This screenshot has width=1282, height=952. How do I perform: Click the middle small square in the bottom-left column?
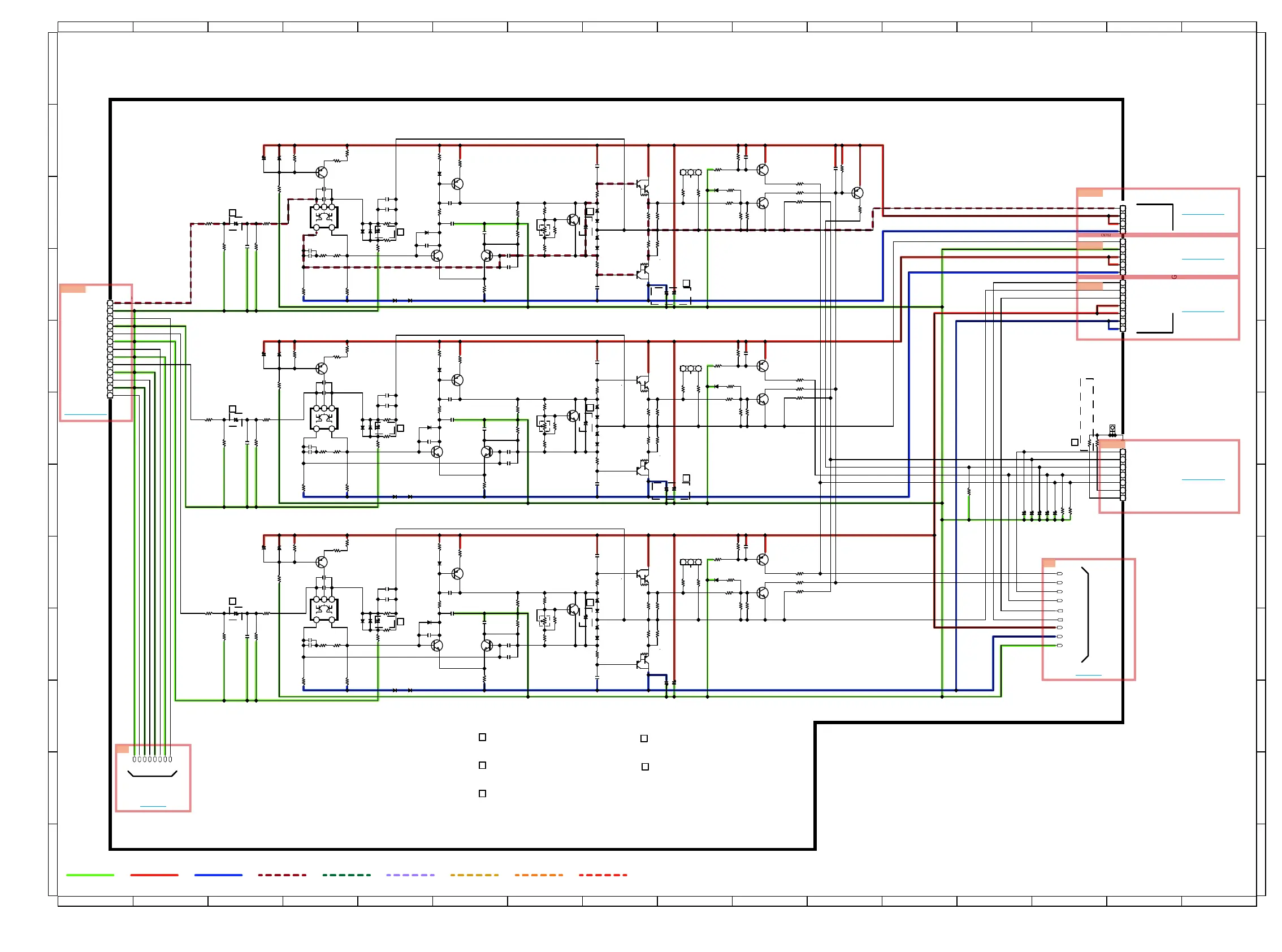(x=482, y=765)
